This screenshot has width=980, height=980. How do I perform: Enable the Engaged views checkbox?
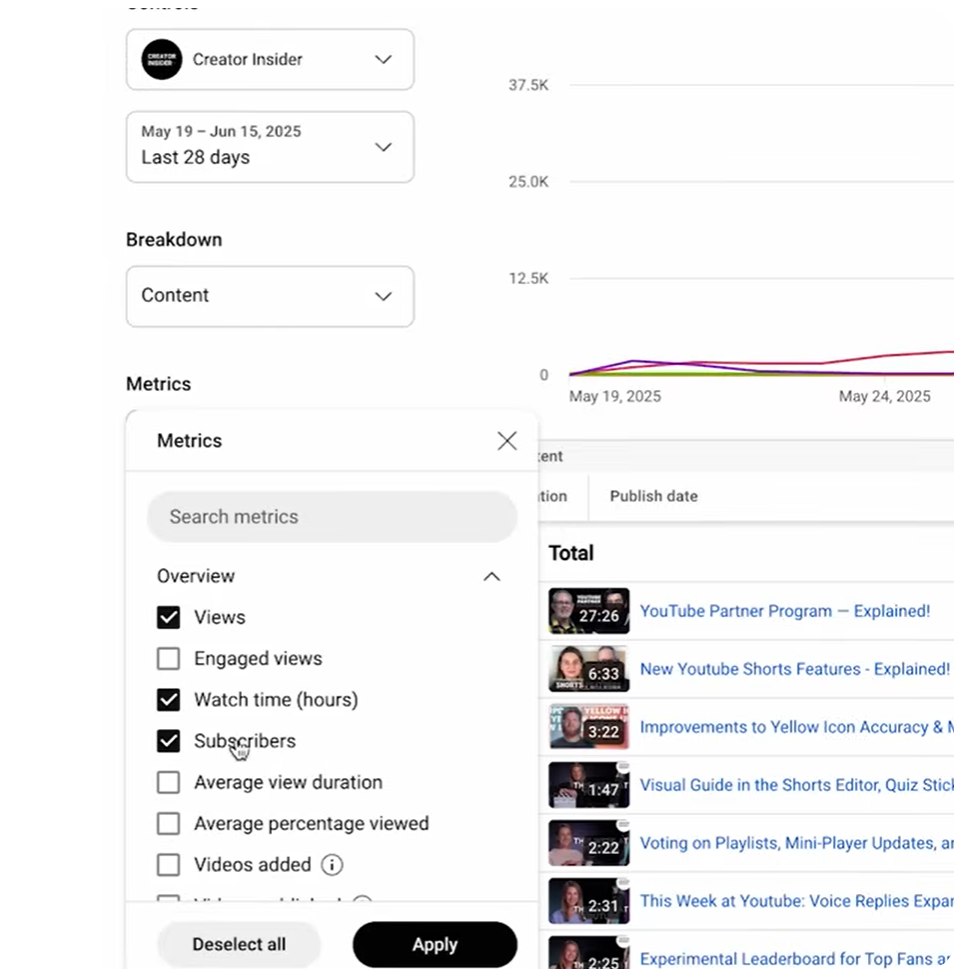click(168, 659)
